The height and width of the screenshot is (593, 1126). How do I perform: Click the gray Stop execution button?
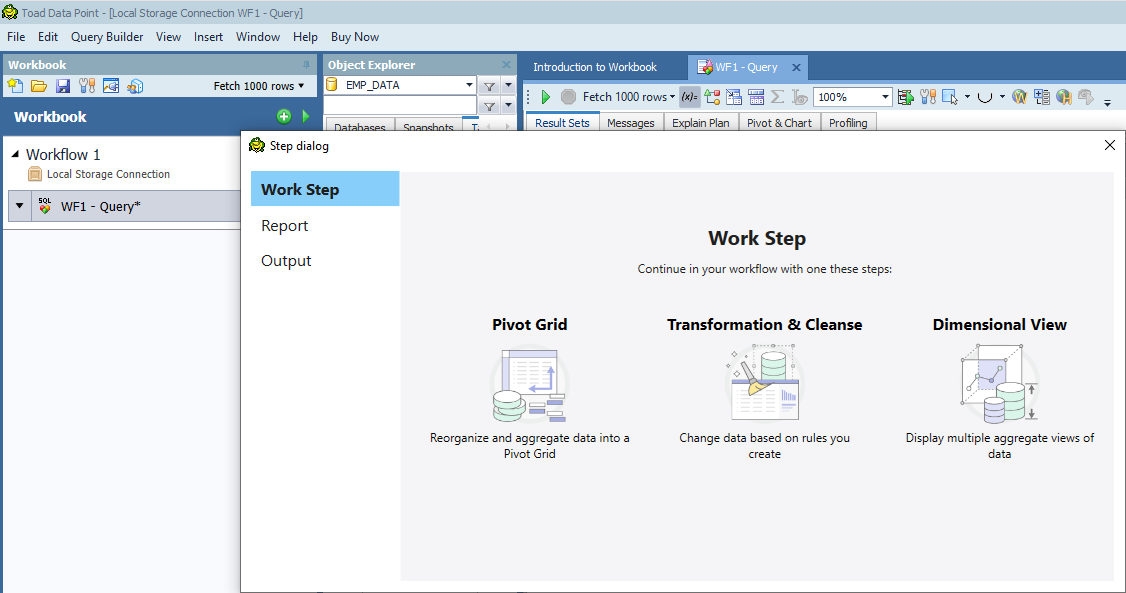[568, 97]
